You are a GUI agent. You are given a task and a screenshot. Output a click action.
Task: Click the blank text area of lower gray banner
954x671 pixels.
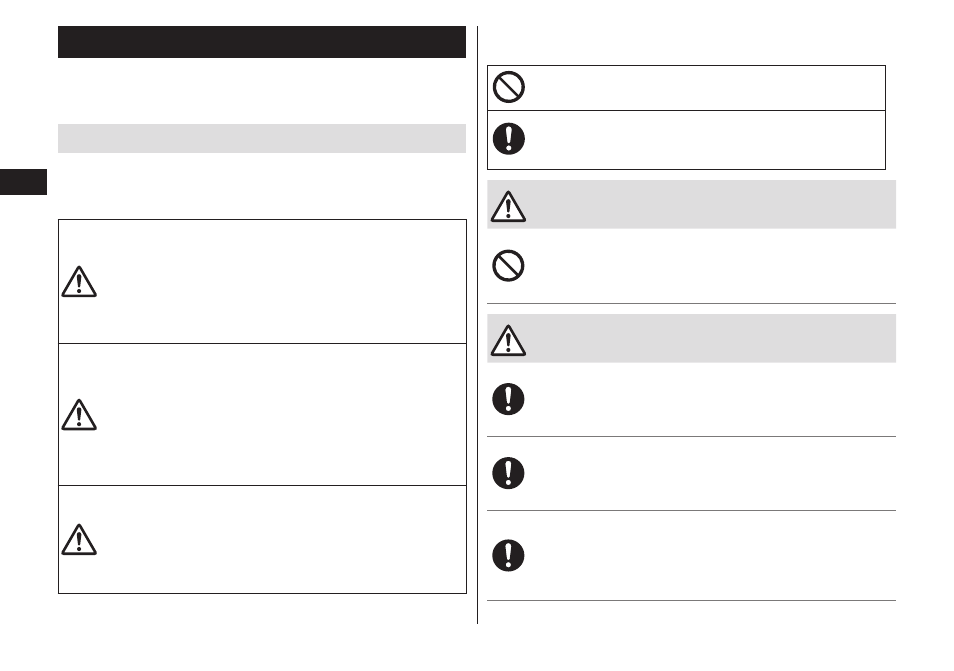click(711, 338)
